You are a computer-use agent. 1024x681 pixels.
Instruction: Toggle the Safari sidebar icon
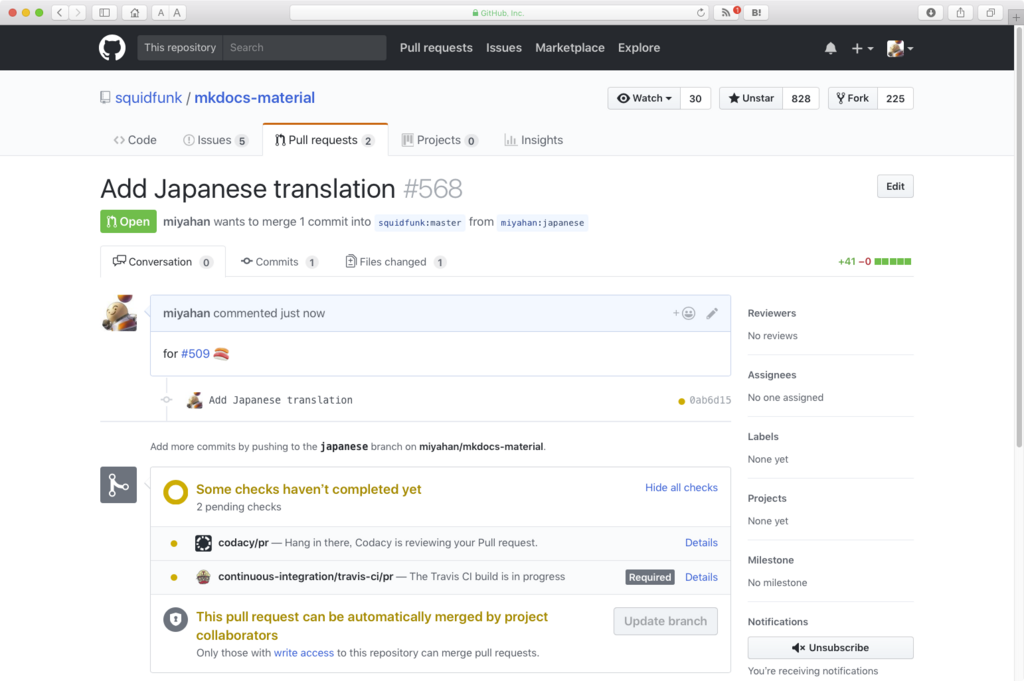point(104,12)
